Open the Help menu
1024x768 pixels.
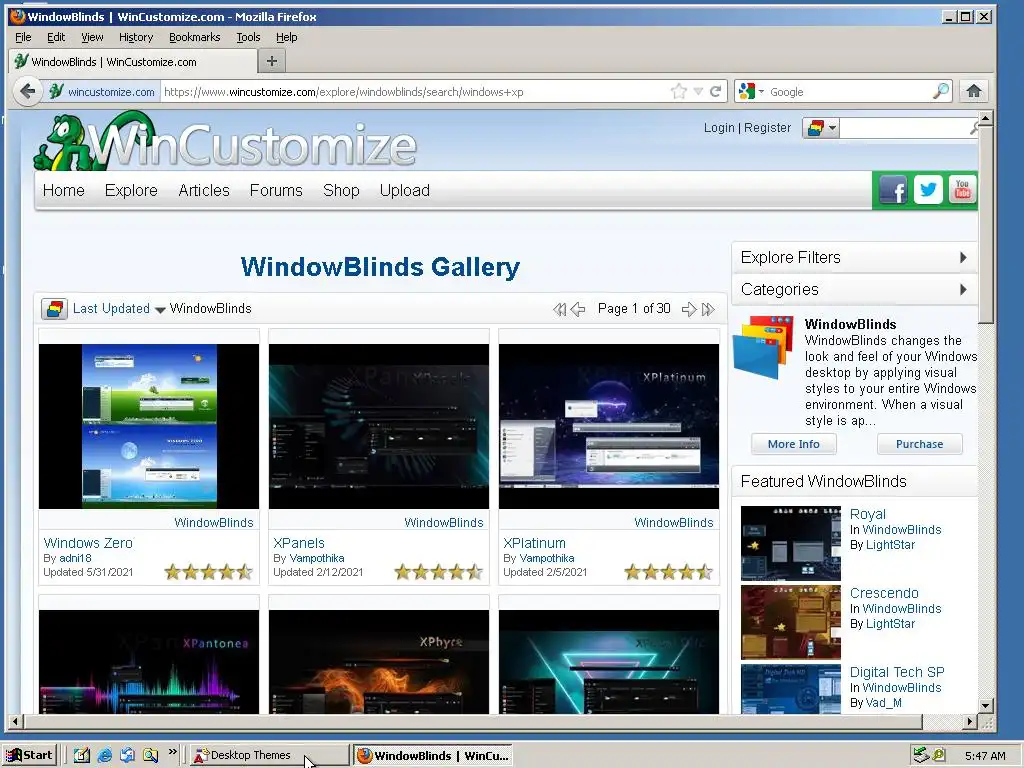[286, 37]
